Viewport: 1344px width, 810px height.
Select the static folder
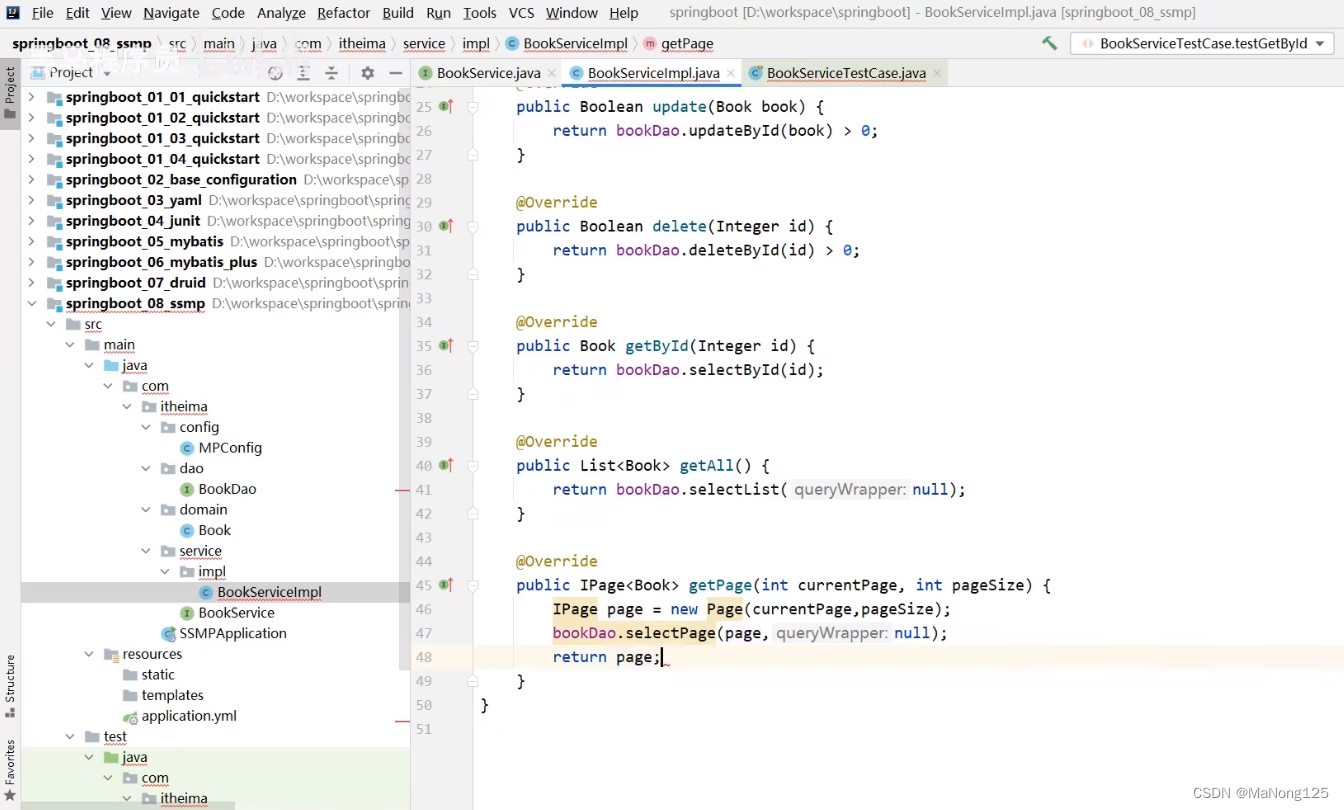pyautogui.click(x=148, y=675)
